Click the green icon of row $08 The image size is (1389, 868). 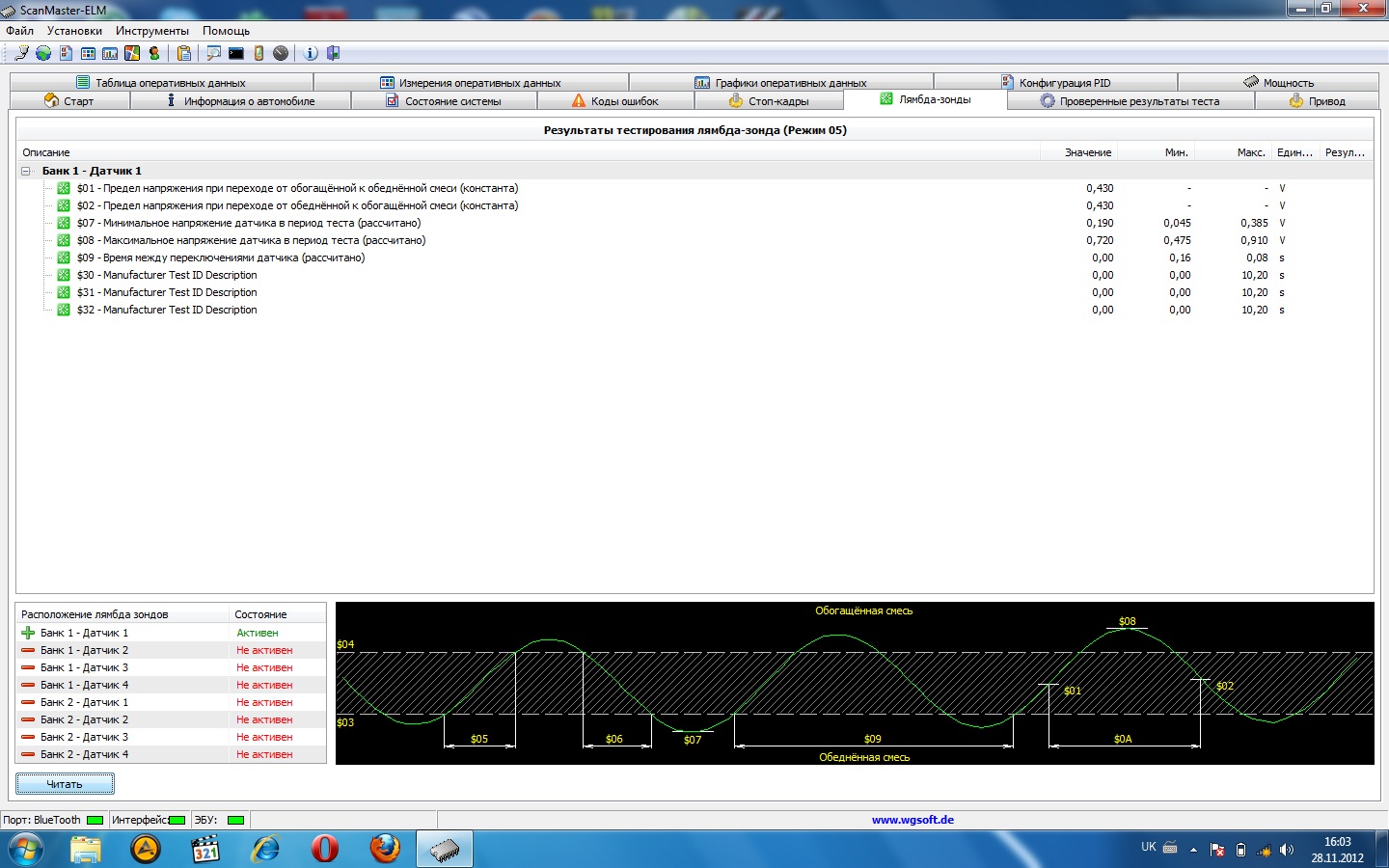click(x=64, y=240)
